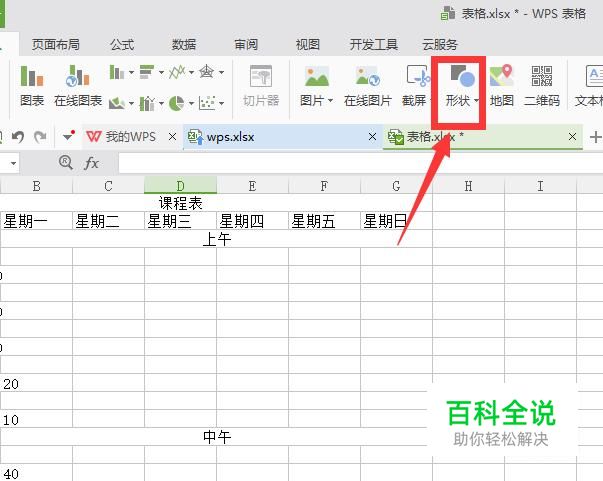
Task: Switch to the 开发工具 tab
Action: pos(373,45)
